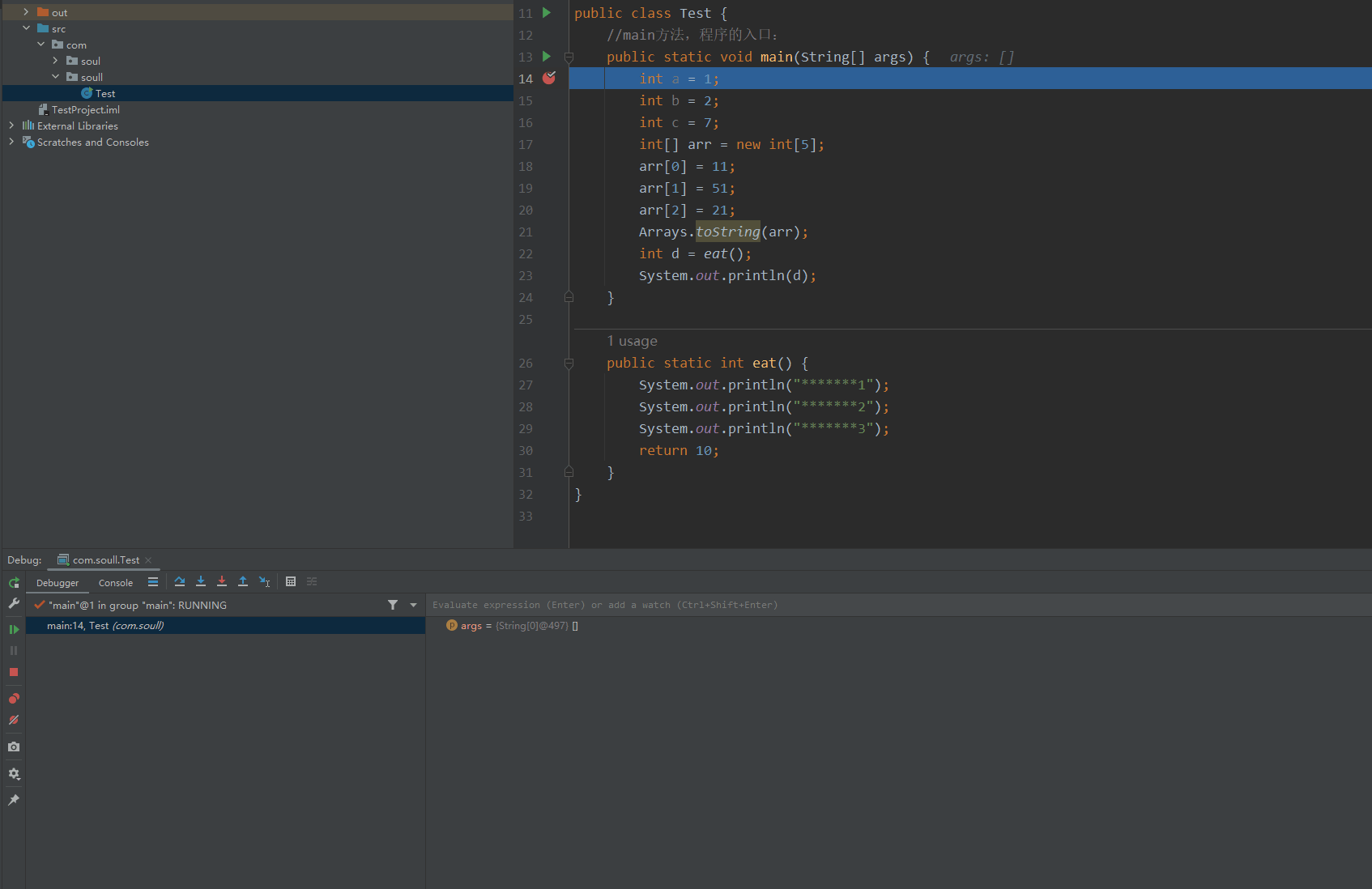
Task: Place cursor on "return 10;" statement
Action: point(679,451)
